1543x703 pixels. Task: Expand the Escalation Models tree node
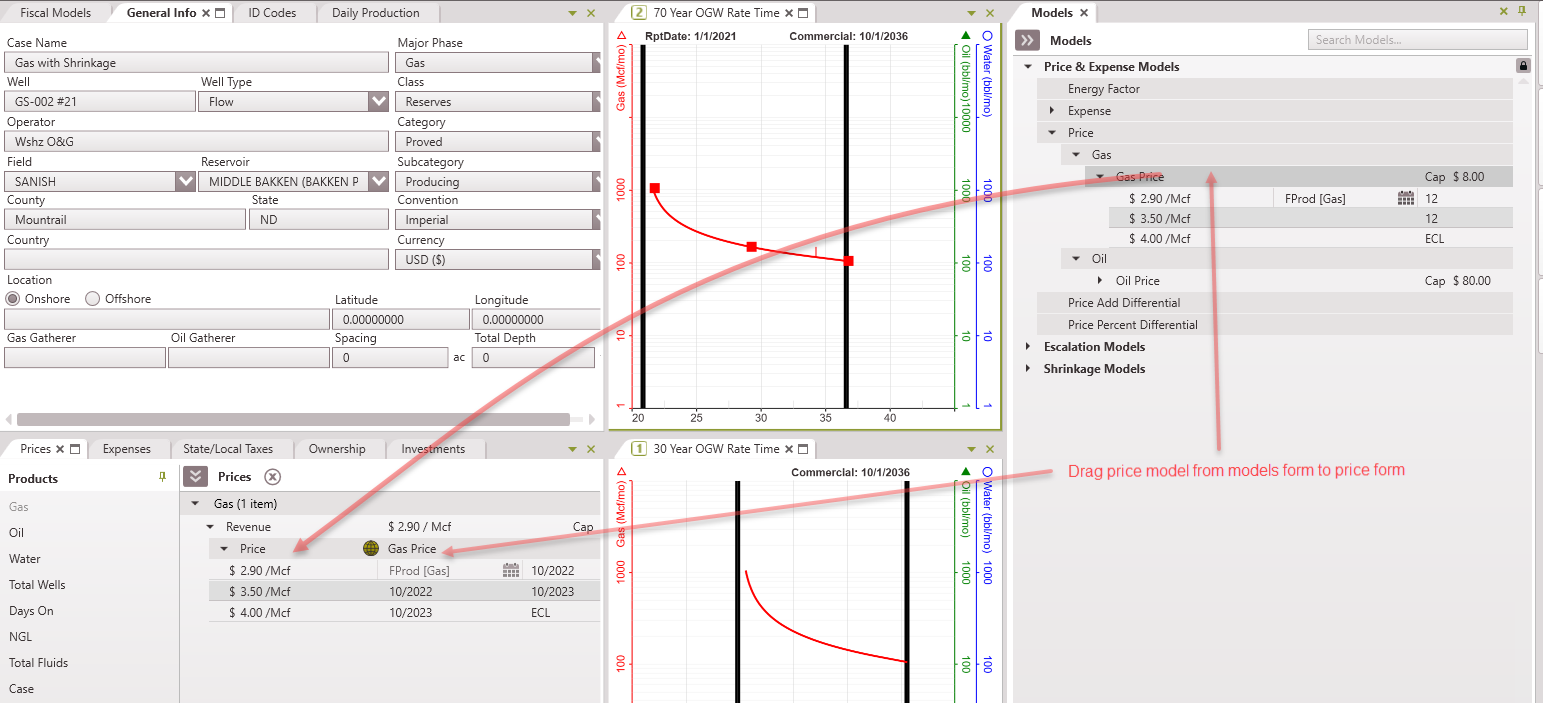1029,347
